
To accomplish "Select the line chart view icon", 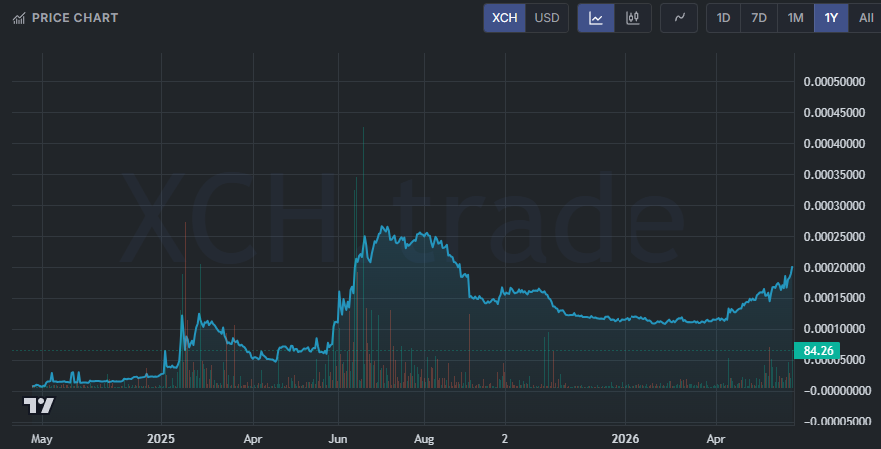I will [596, 18].
